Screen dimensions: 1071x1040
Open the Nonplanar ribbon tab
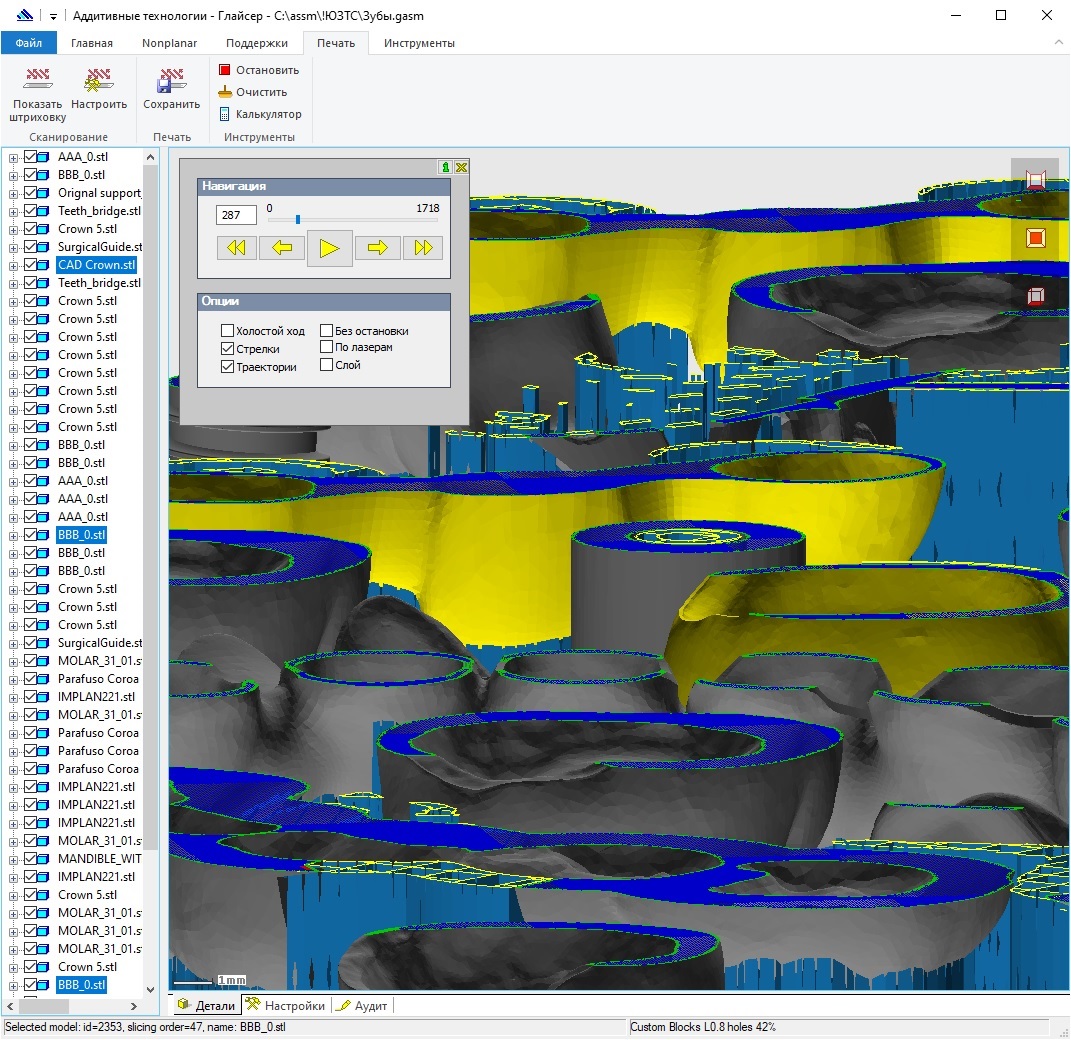pos(169,43)
